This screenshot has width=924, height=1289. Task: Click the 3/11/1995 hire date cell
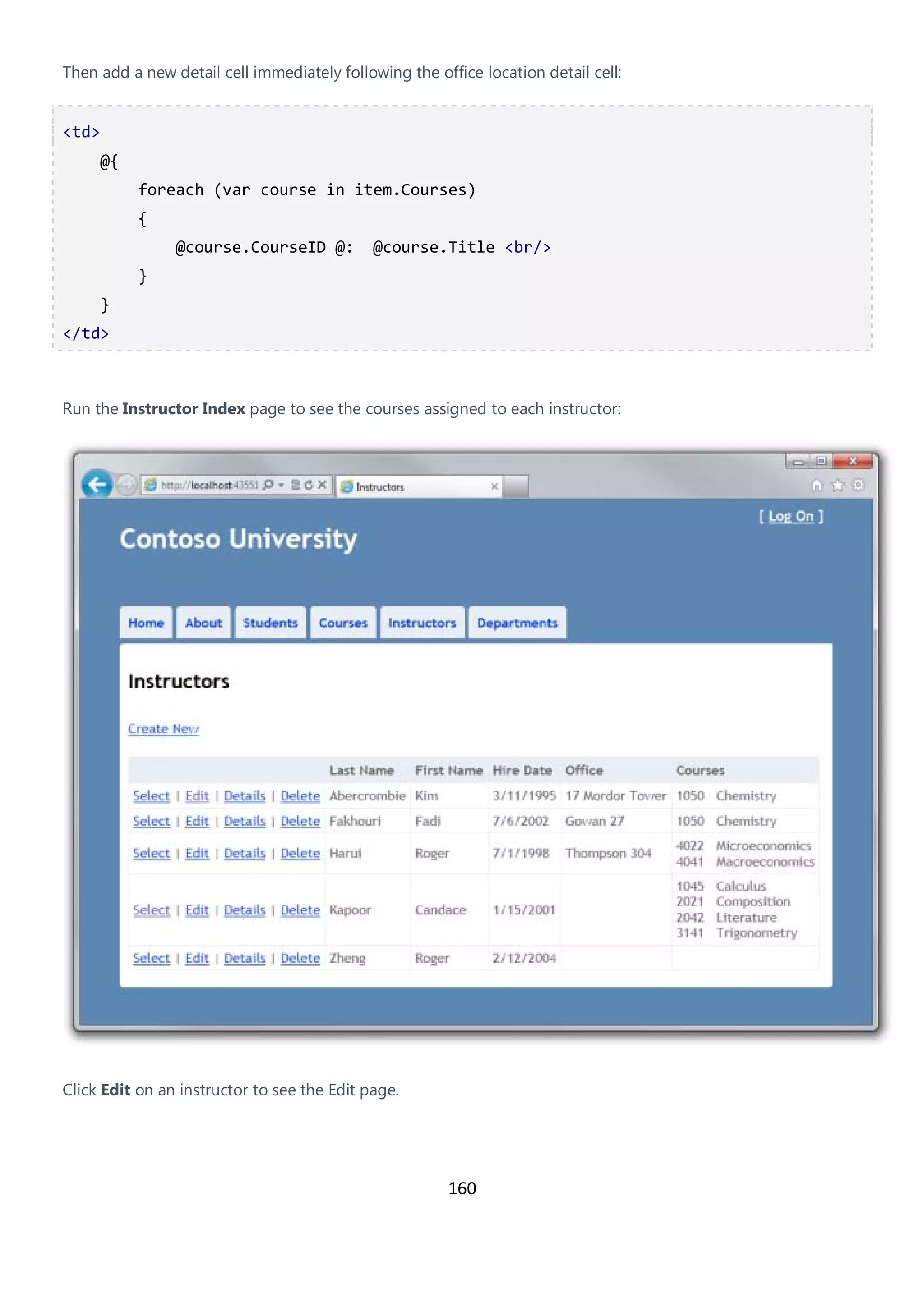(524, 796)
